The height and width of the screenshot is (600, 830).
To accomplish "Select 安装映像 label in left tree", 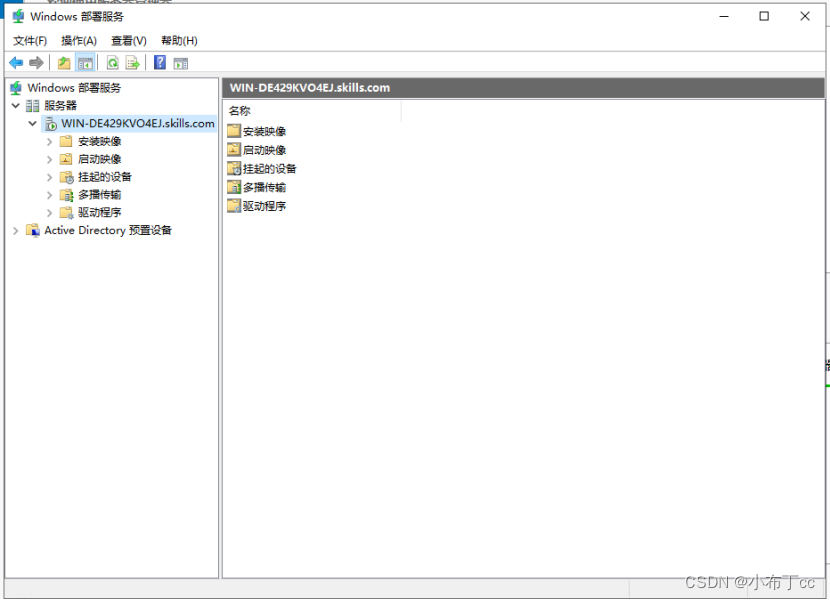I will [100, 141].
